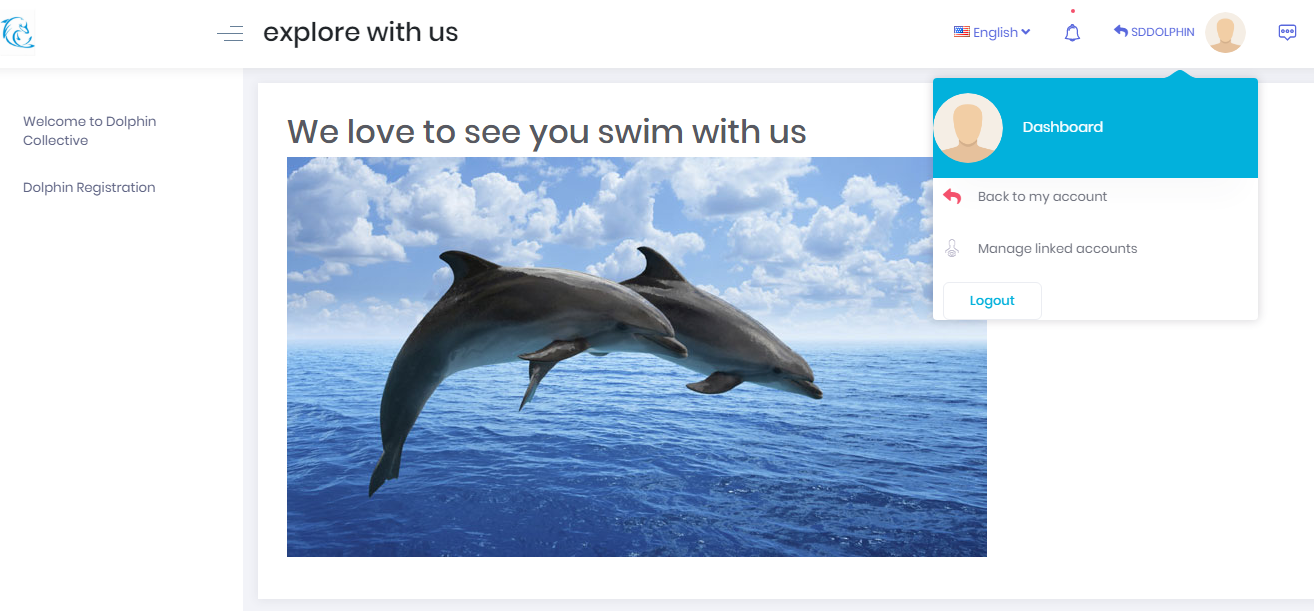Open the chat bubble icon

tap(1287, 32)
